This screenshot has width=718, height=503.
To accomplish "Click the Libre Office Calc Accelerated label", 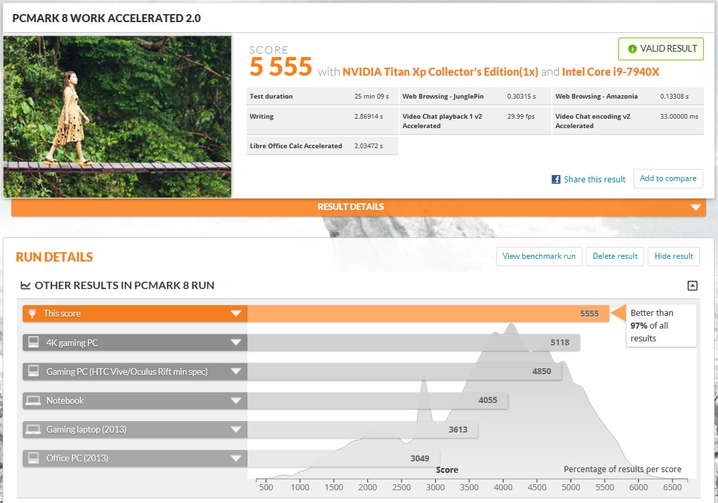I will [x=296, y=146].
